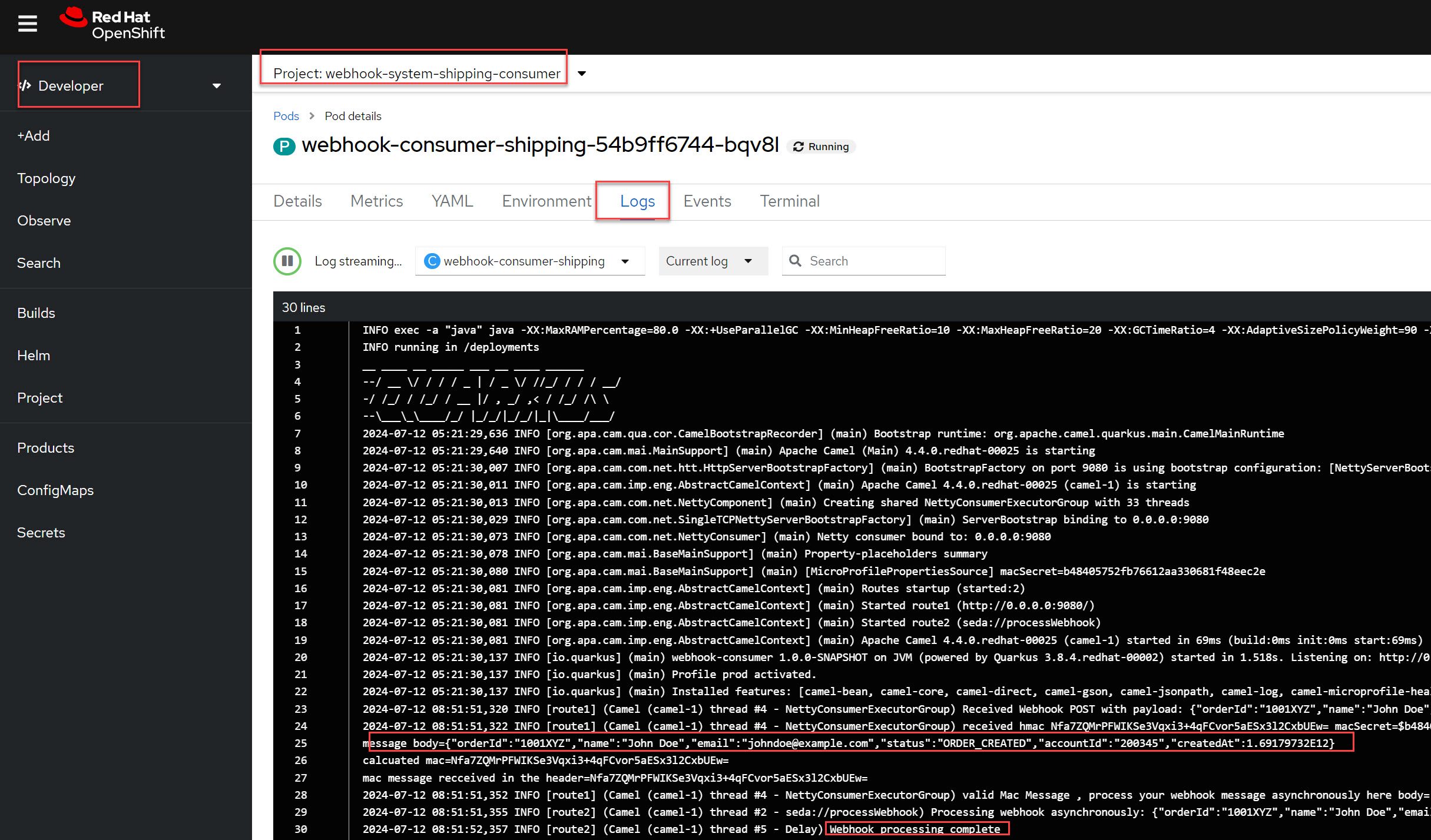
Task: Click the log streaming pause icon
Action: tap(287, 260)
